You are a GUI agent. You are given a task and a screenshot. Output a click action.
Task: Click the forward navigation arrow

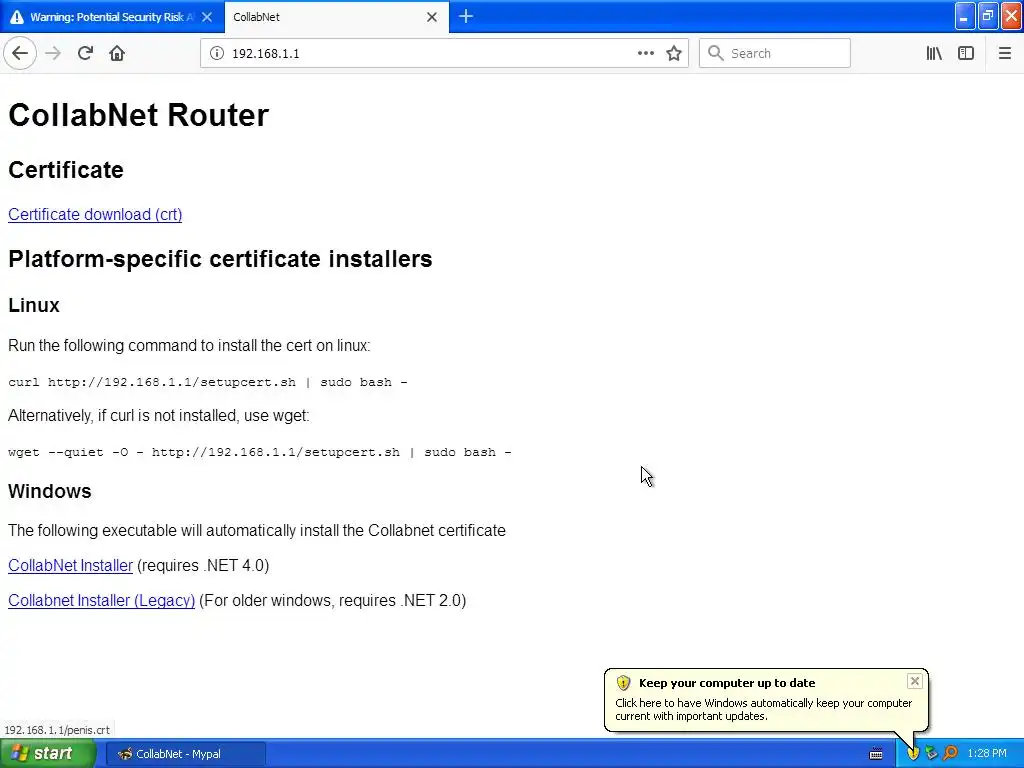tap(53, 53)
